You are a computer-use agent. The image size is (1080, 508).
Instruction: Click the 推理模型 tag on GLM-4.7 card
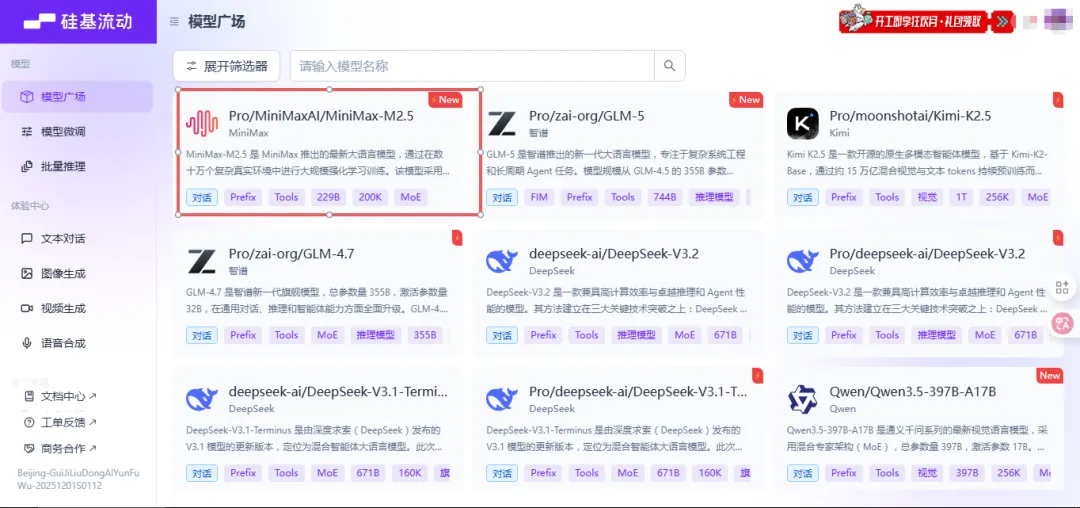pos(375,335)
